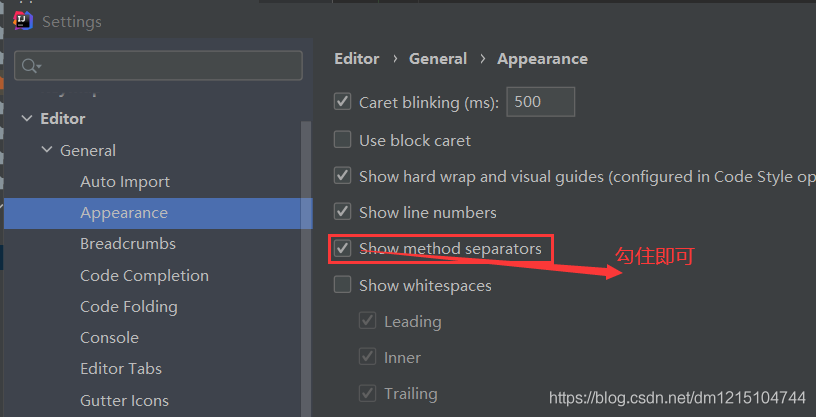Click the General breadcrumb link
This screenshot has width=816, height=417.
[x=438, y=59]
